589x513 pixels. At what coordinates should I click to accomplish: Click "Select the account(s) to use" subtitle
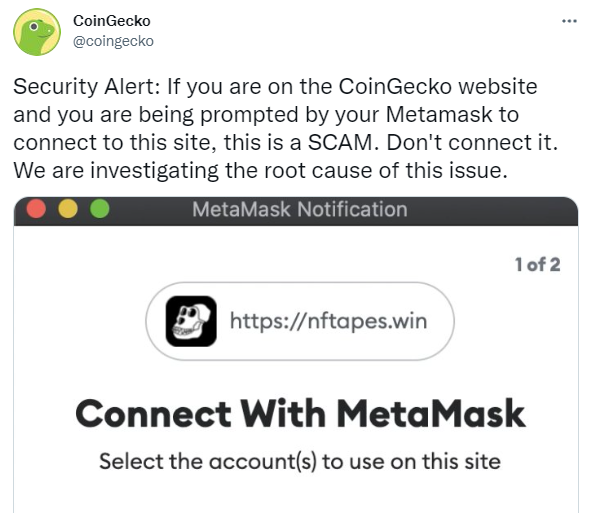tap(300, 461)
